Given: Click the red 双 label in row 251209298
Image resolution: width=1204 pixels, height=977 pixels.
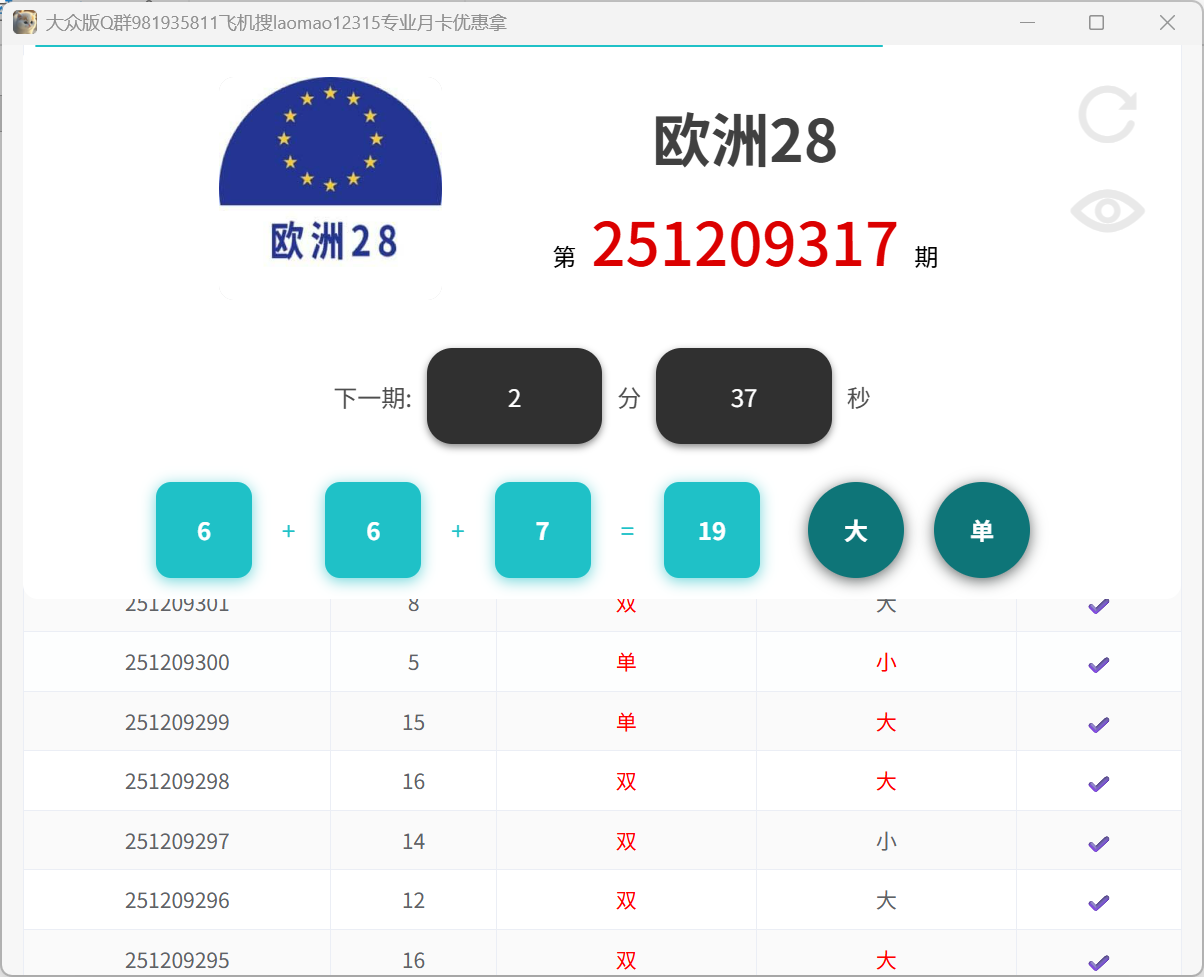Looking at the screenshot, I should click(625, 781).
